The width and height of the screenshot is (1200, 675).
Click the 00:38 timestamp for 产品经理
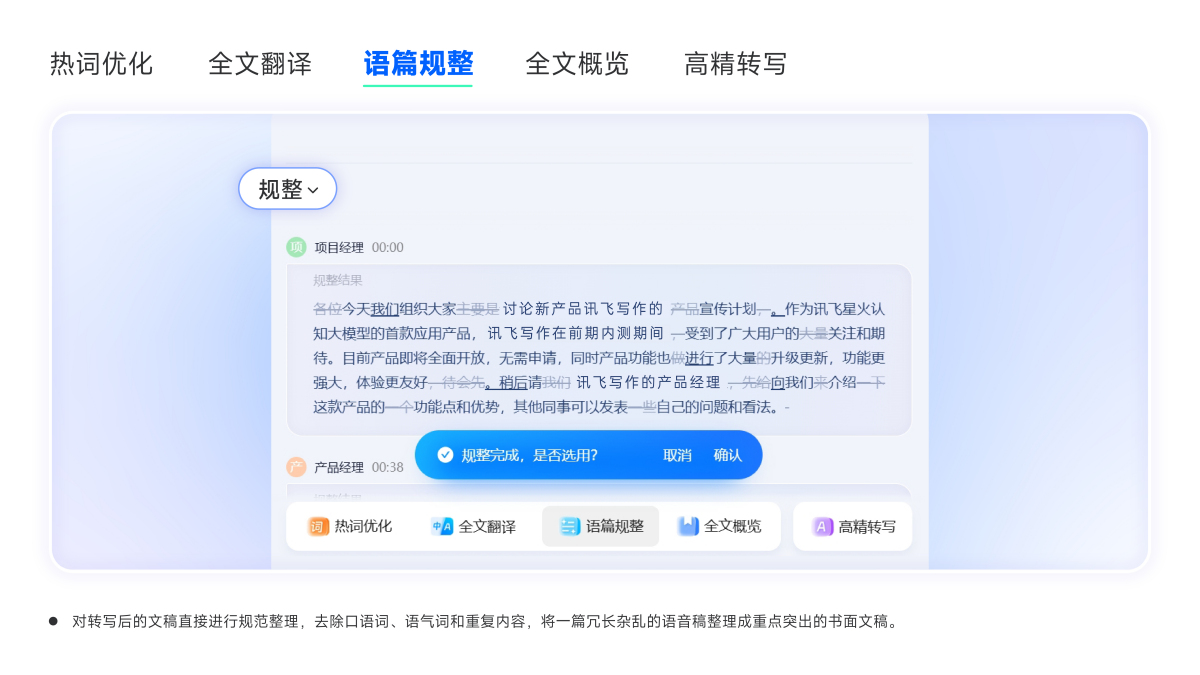pyautogui.click(x=390, y=467)
